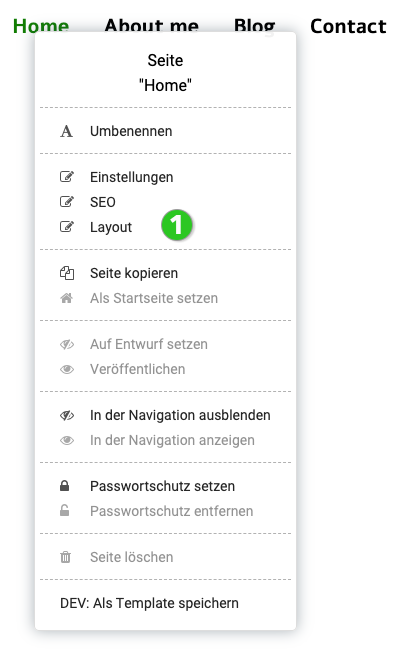The image size is (408, 658).
Task: Open the Contact navigation link
Action: (x=348, y=26)
